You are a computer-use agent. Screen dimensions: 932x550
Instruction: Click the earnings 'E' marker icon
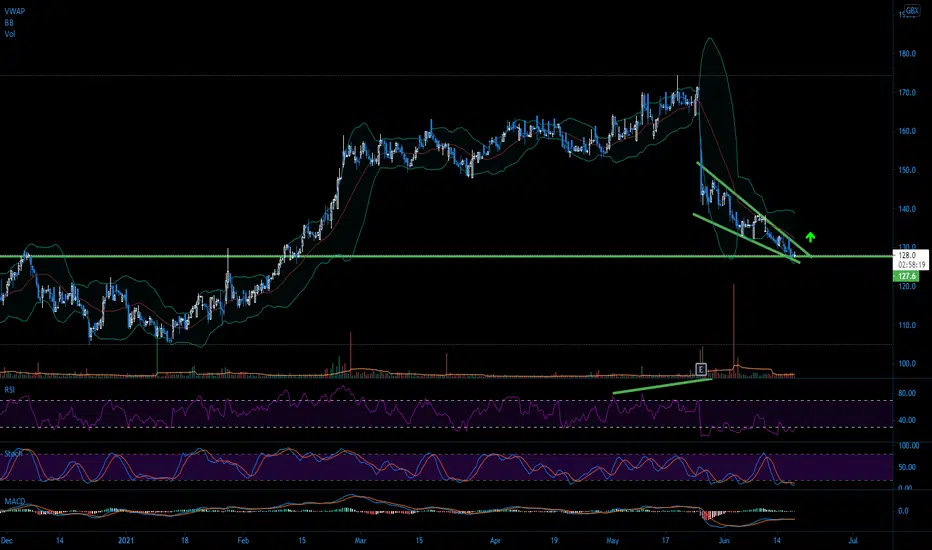(x=701, y=370)
